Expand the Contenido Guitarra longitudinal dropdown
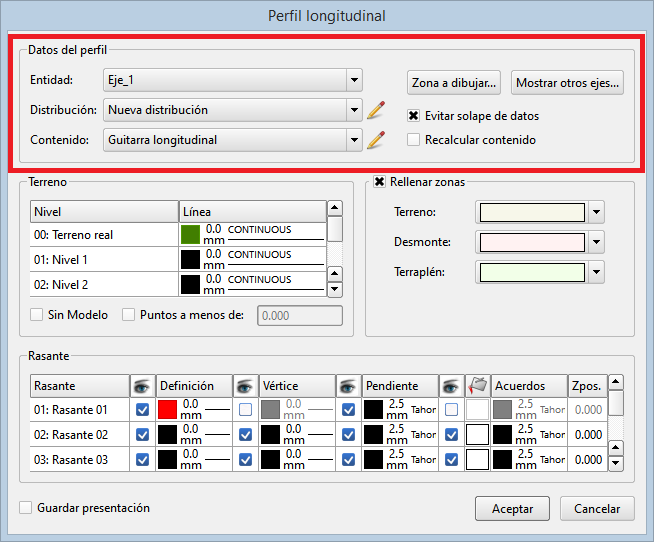The height and width of the screenshot is (542, 654). pos(233,140)
